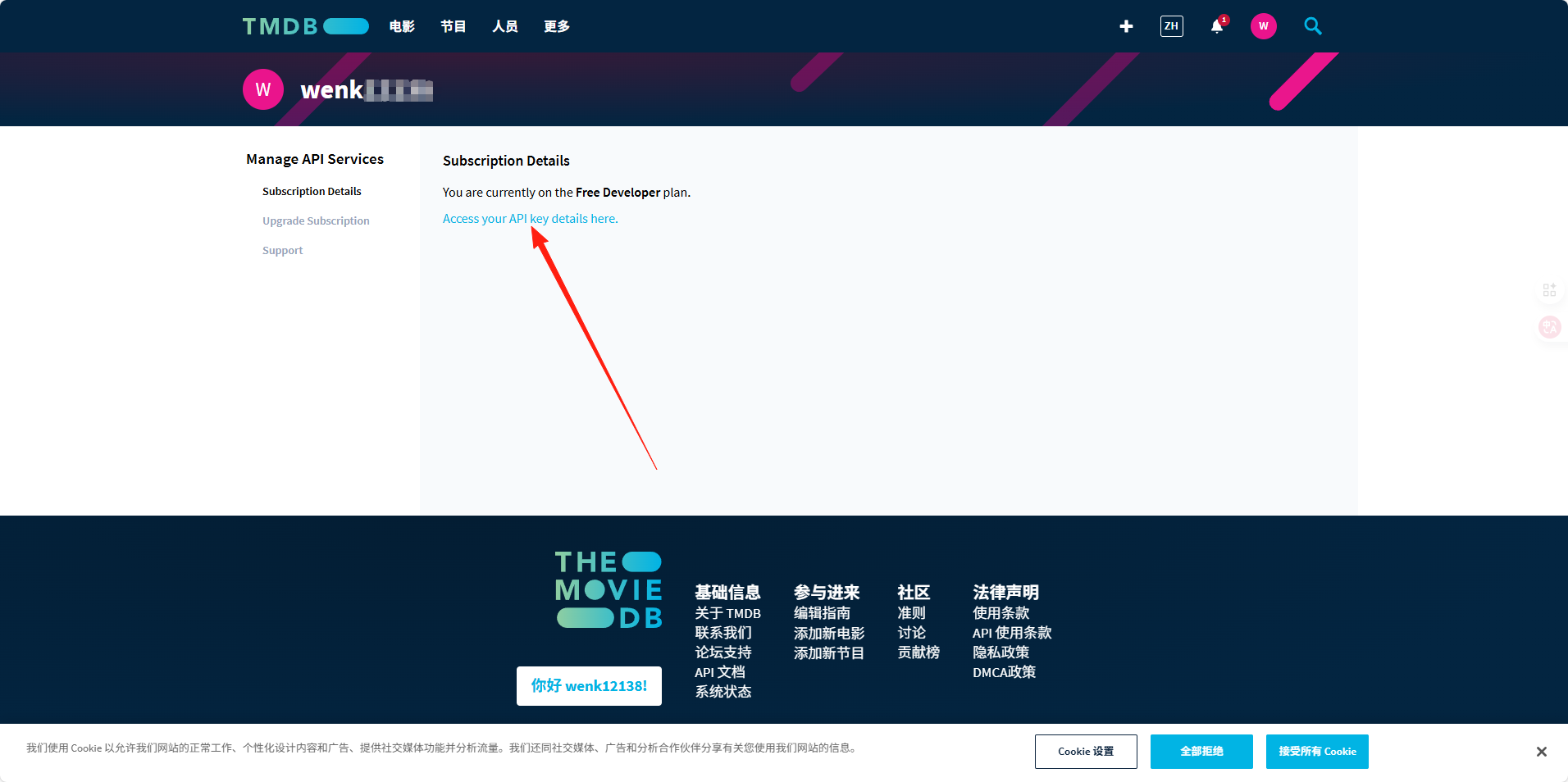Click the 基础信息 footer heading

click(727, 592)
